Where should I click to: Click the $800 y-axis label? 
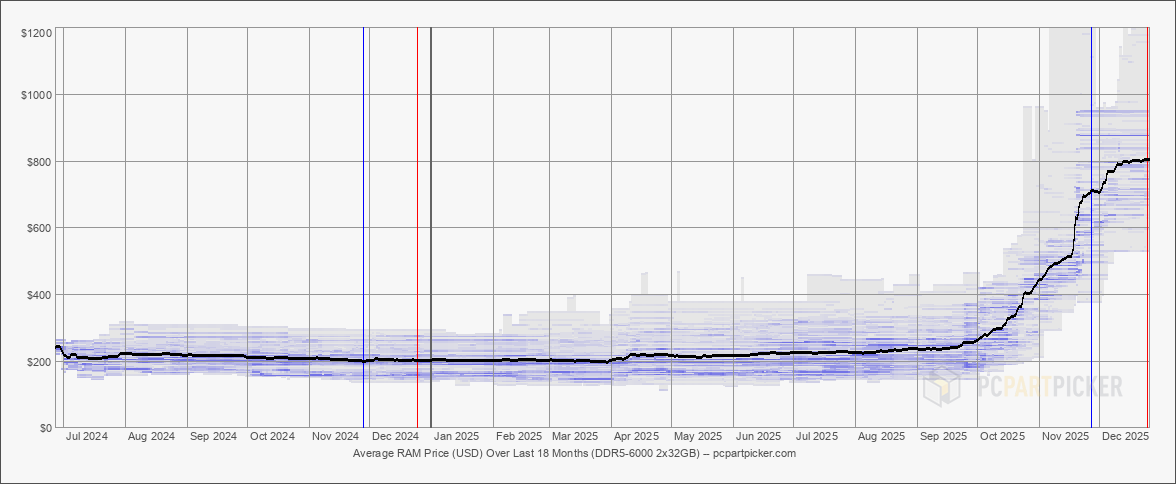[40, 161]
